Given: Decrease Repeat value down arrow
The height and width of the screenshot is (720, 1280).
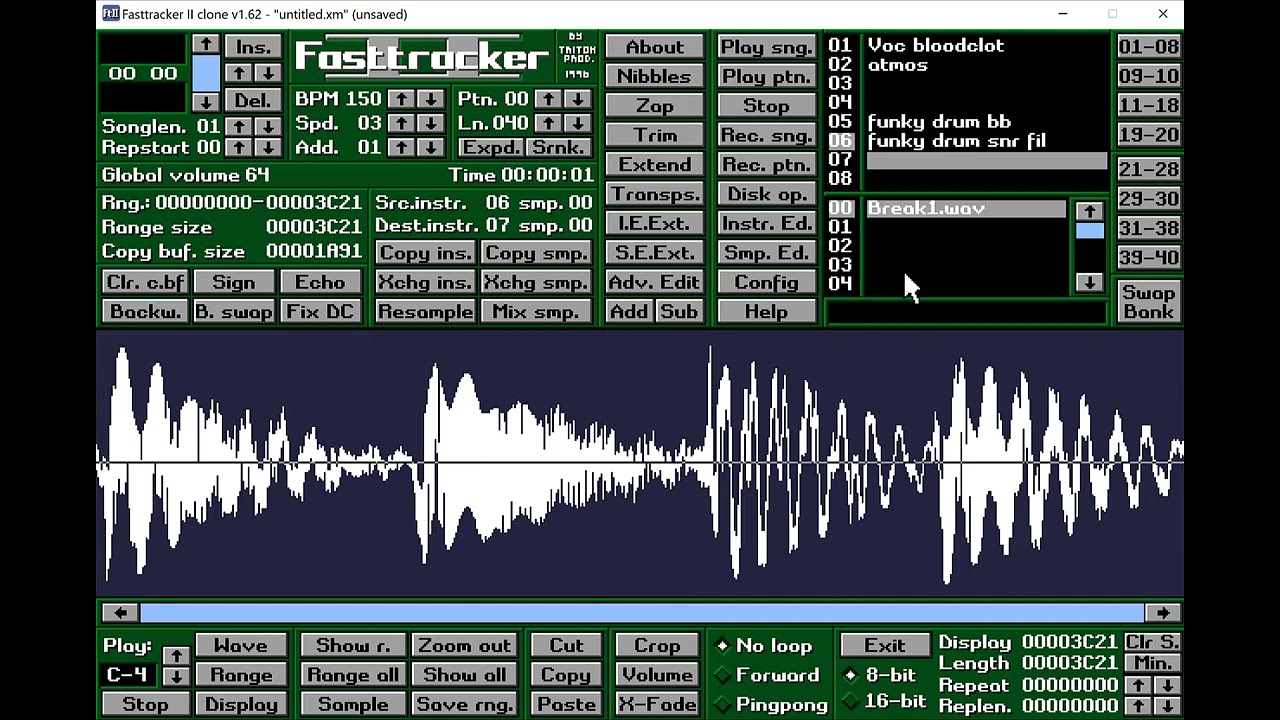Looking at the screenshot, I should point(1167,685).
